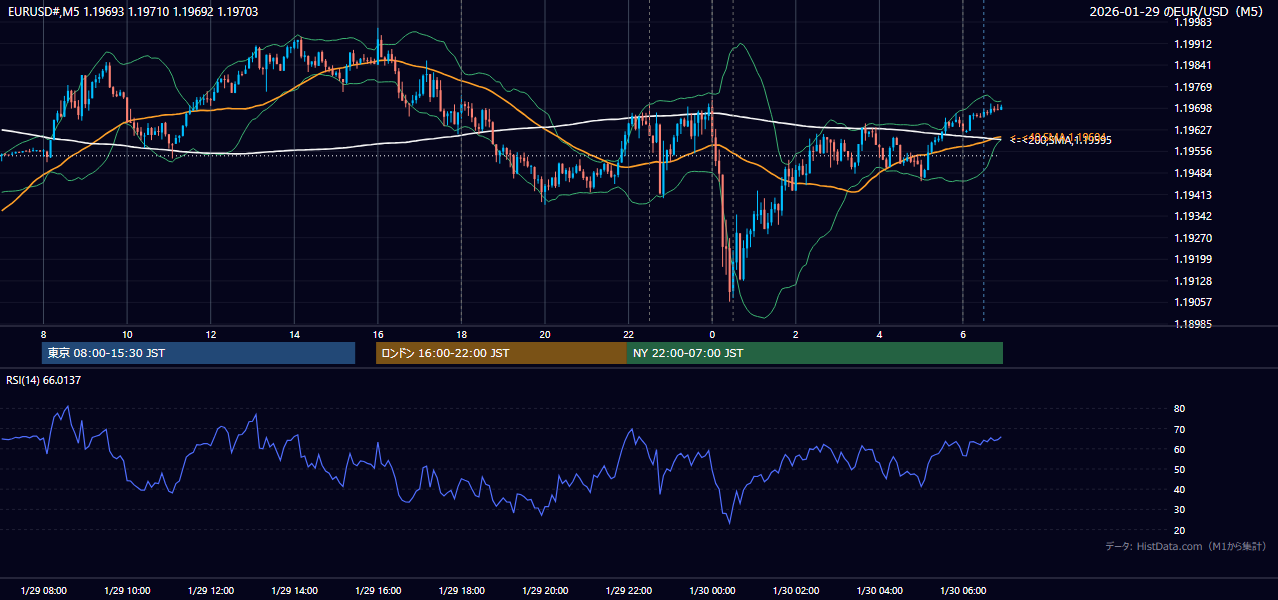Click hour label 10 under the price chart
This screenshot has width=1278, height=600.
point(127,334)
